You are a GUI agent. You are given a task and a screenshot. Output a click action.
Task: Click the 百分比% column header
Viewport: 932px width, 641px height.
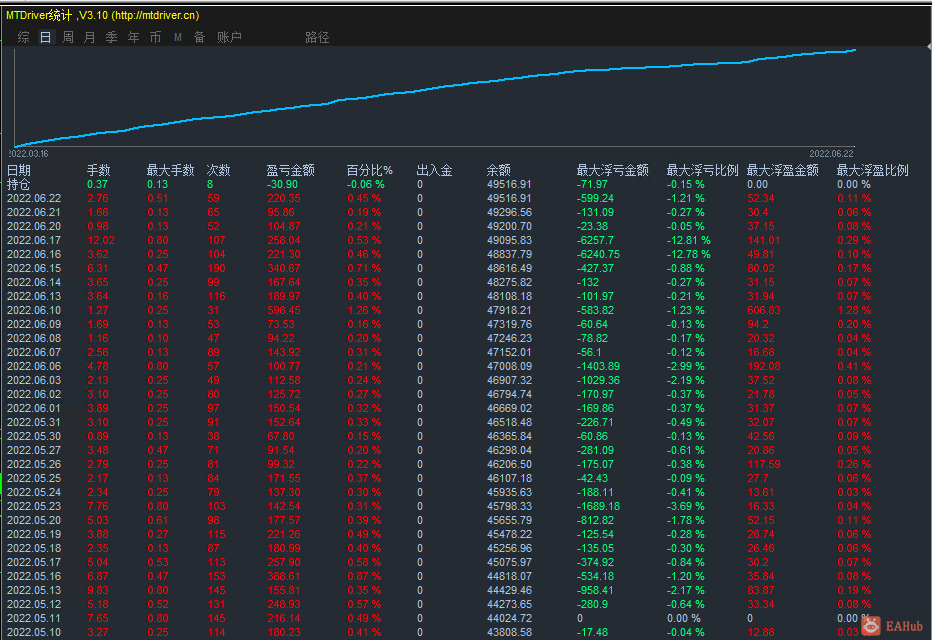[x=370, y=171]
